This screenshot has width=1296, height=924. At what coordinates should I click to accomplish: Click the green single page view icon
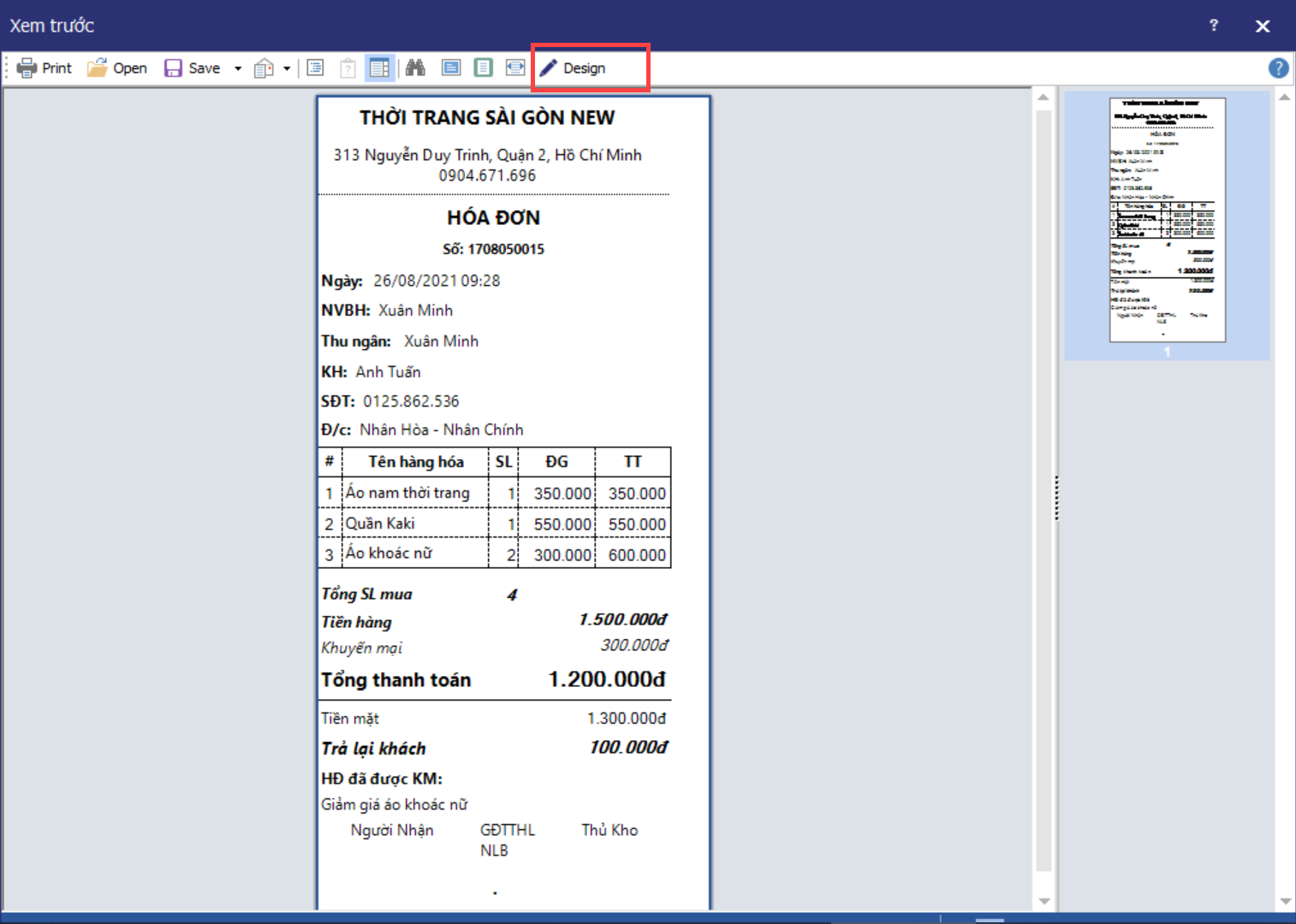(x=484, y=68)
